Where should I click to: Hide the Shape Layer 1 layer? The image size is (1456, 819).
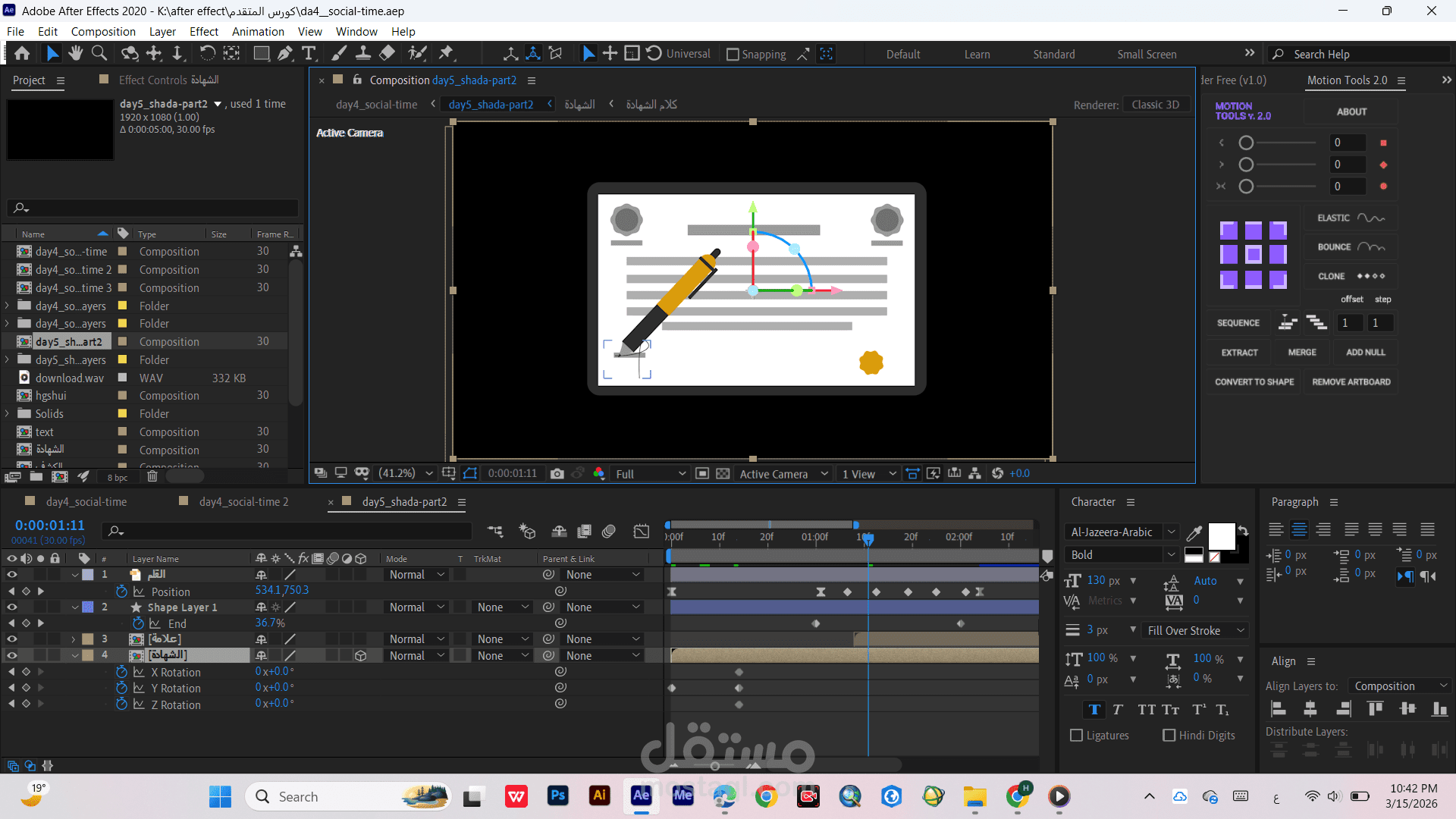click(11, 607)
